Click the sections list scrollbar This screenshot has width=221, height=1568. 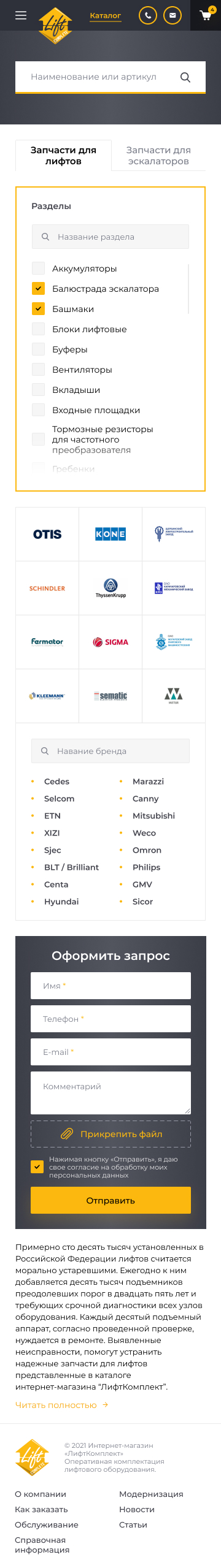[188, 289]
